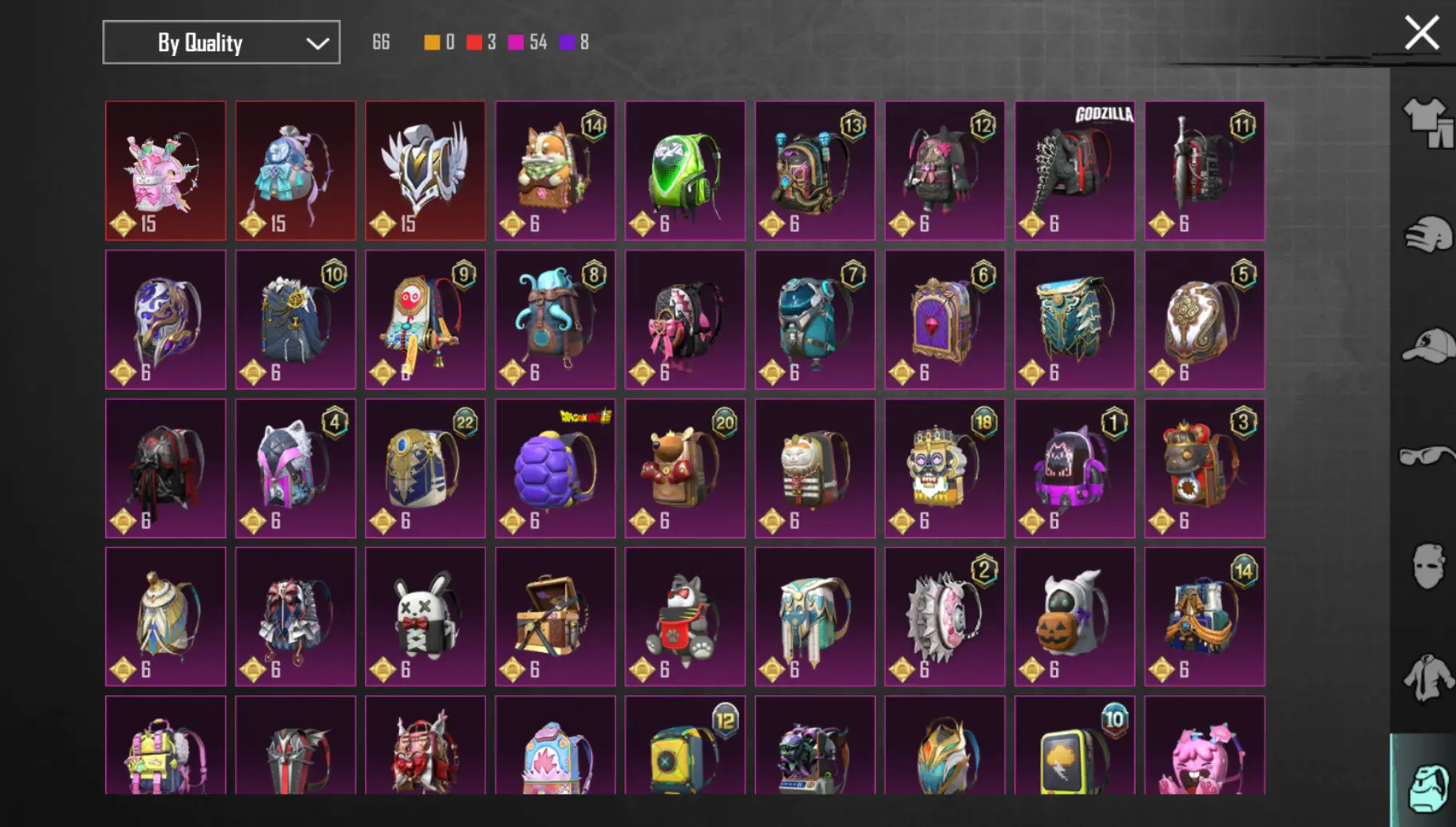Pick the white rabbit backpack skin
Viewport: 1456px width, 827px height.
tap(425, 616)
